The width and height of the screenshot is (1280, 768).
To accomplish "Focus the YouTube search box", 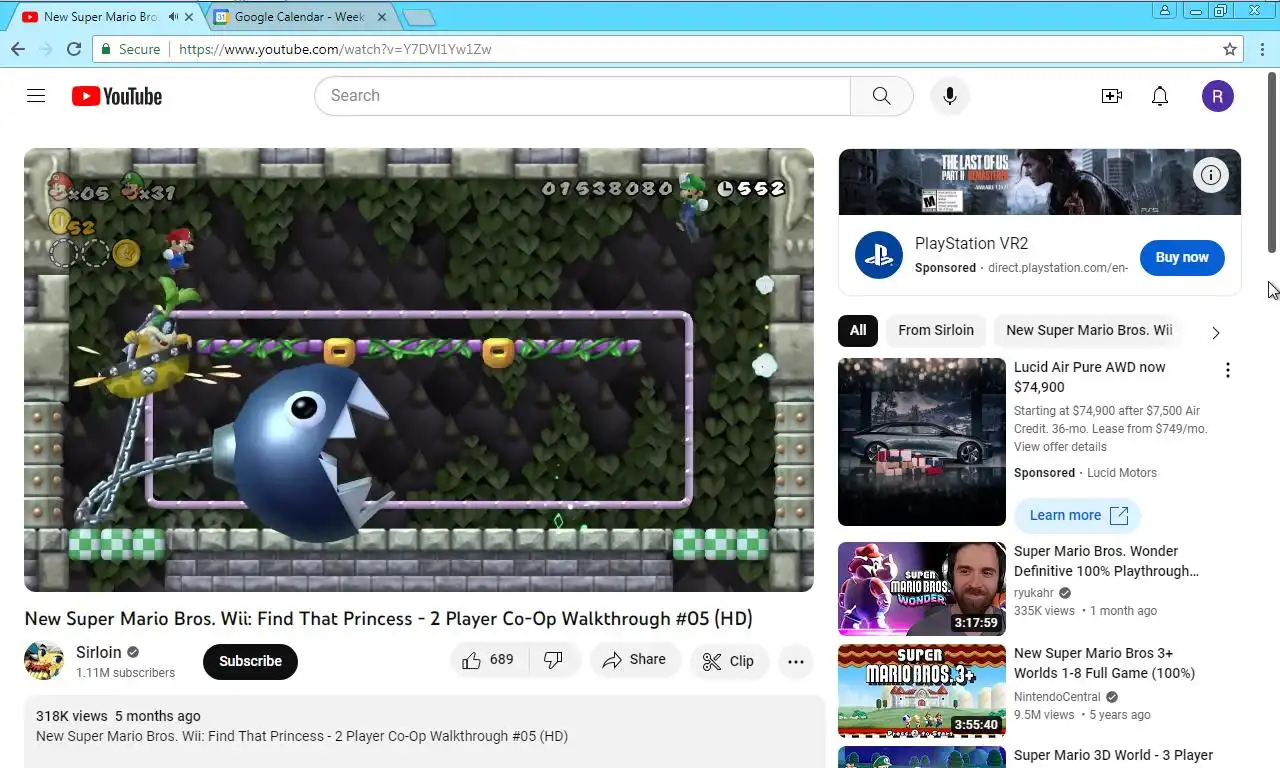I will pos(583,96).
